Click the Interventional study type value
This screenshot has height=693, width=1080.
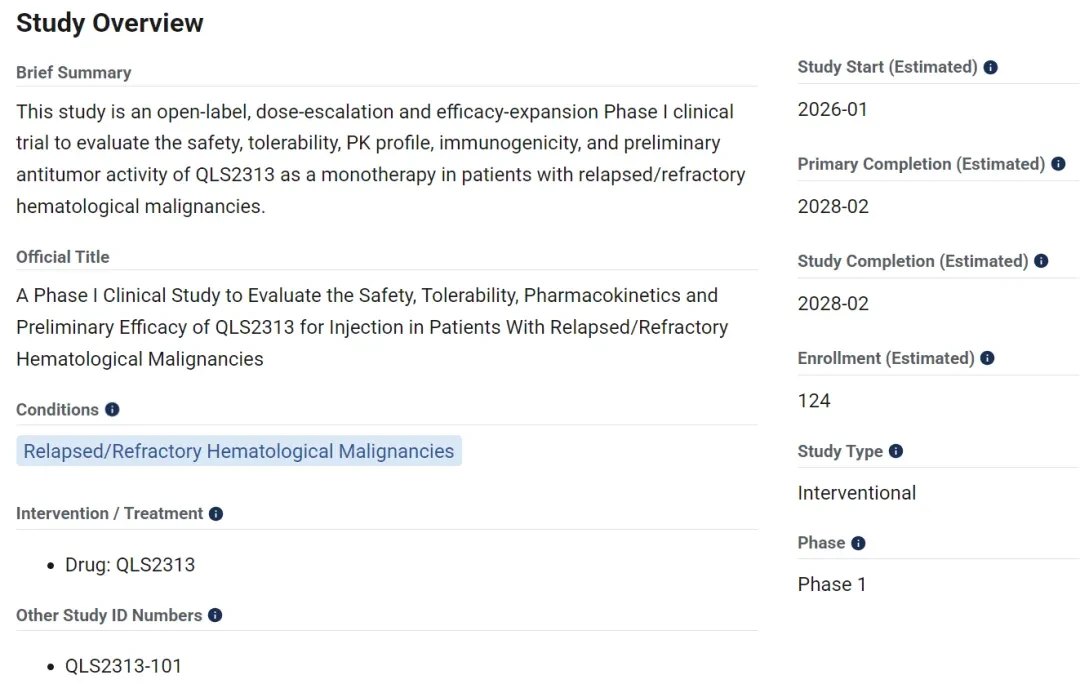pos(857,493)
